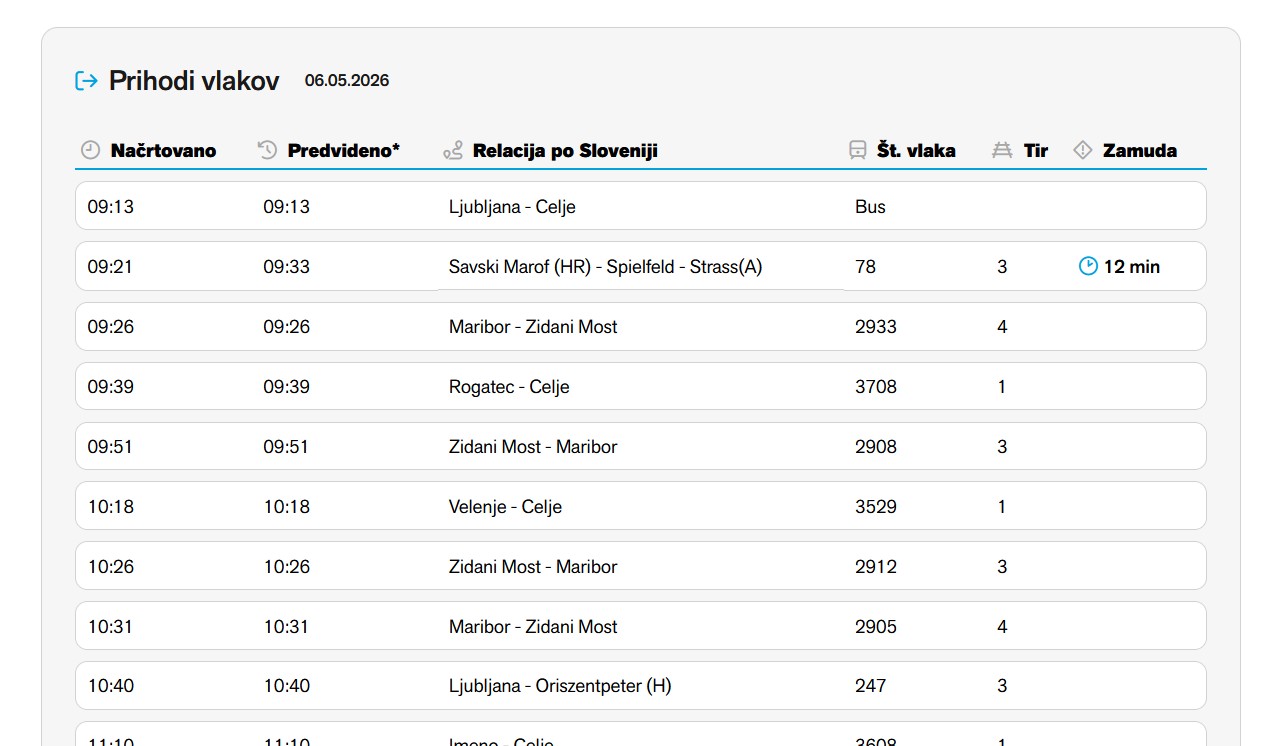Open the Rogatec - Celje arrival row

pyautogui.click(x=640, y=386)
